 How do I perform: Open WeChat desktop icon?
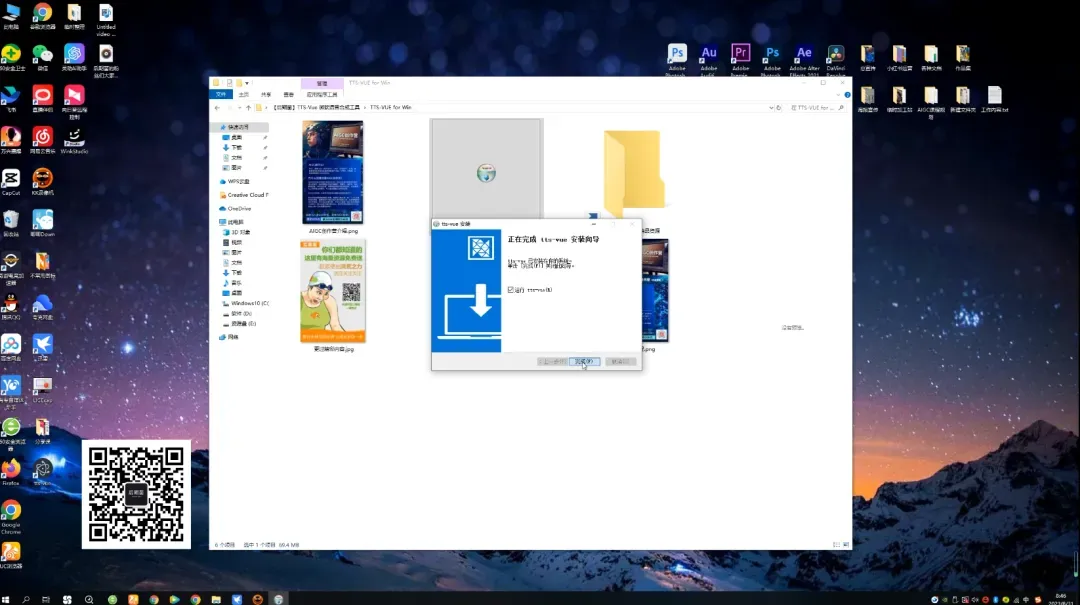point(42,54)
